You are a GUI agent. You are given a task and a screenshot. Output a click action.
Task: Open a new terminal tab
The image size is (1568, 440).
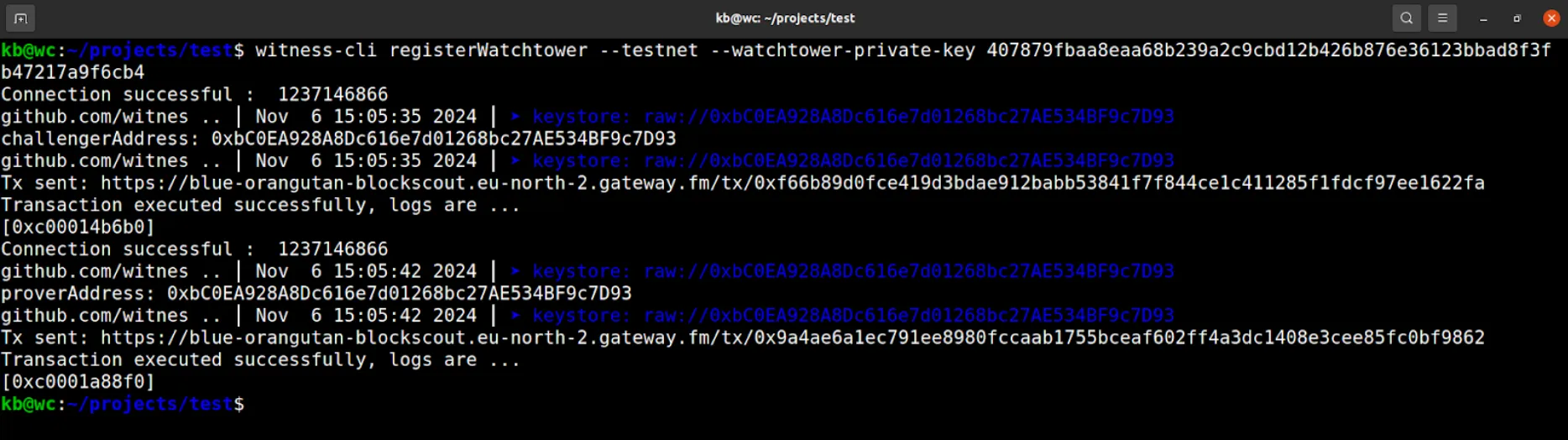coord(21,18)
